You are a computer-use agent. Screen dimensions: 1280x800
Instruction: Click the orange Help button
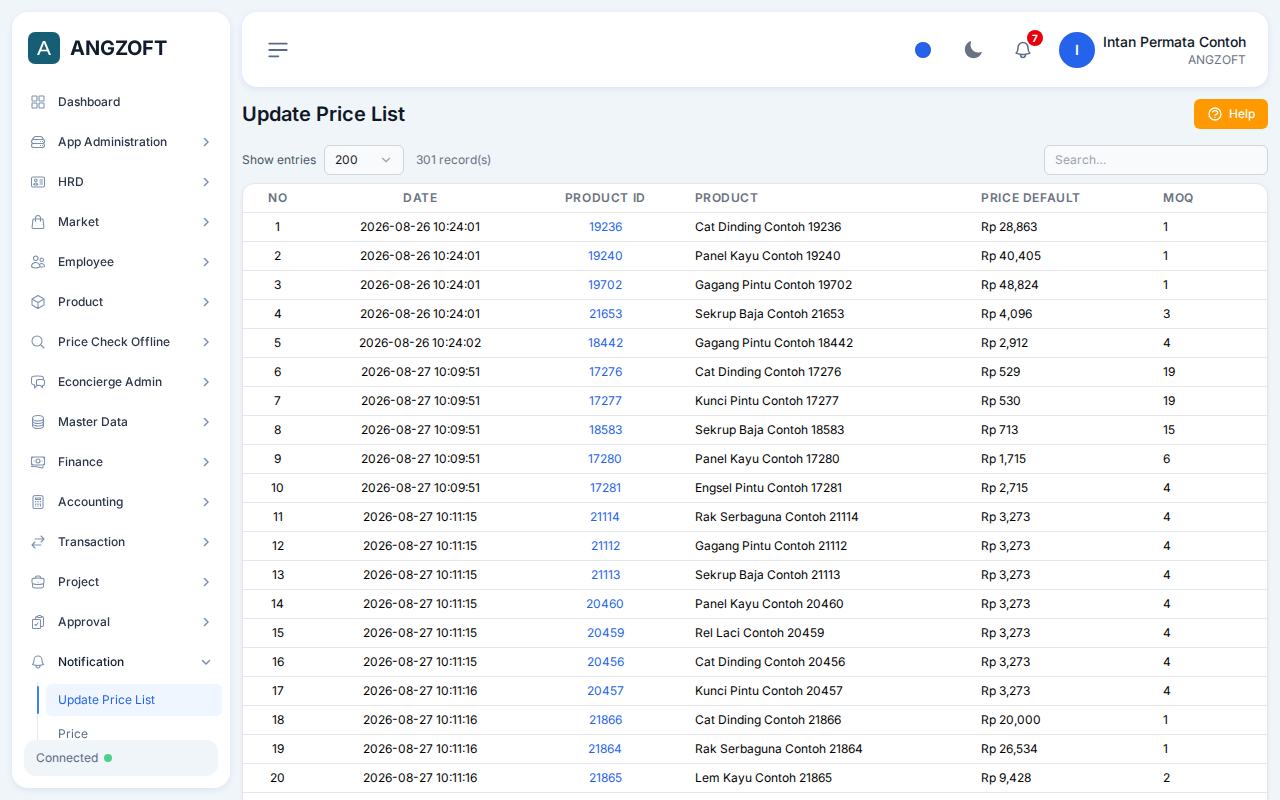(x=1231, y=114)
